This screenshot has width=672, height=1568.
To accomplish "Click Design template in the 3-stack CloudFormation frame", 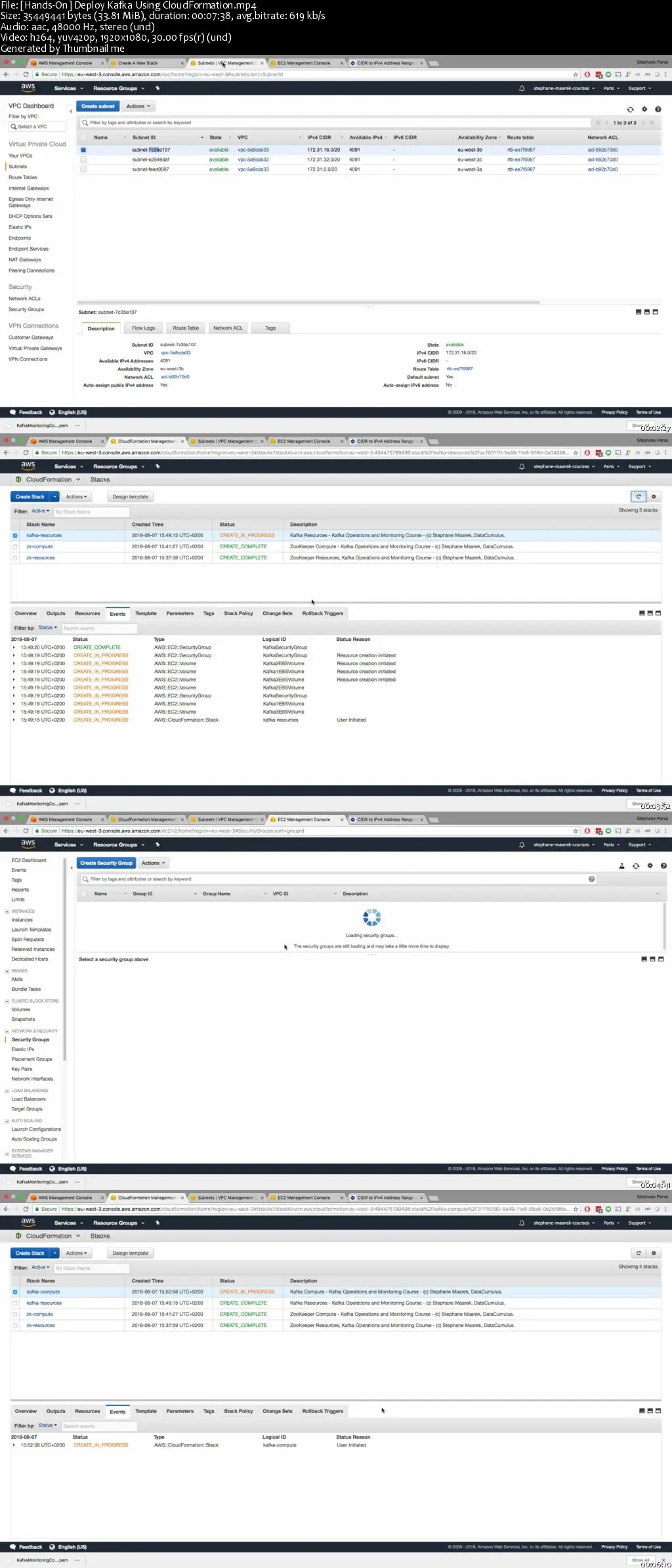I will click(x=130, y=497).
